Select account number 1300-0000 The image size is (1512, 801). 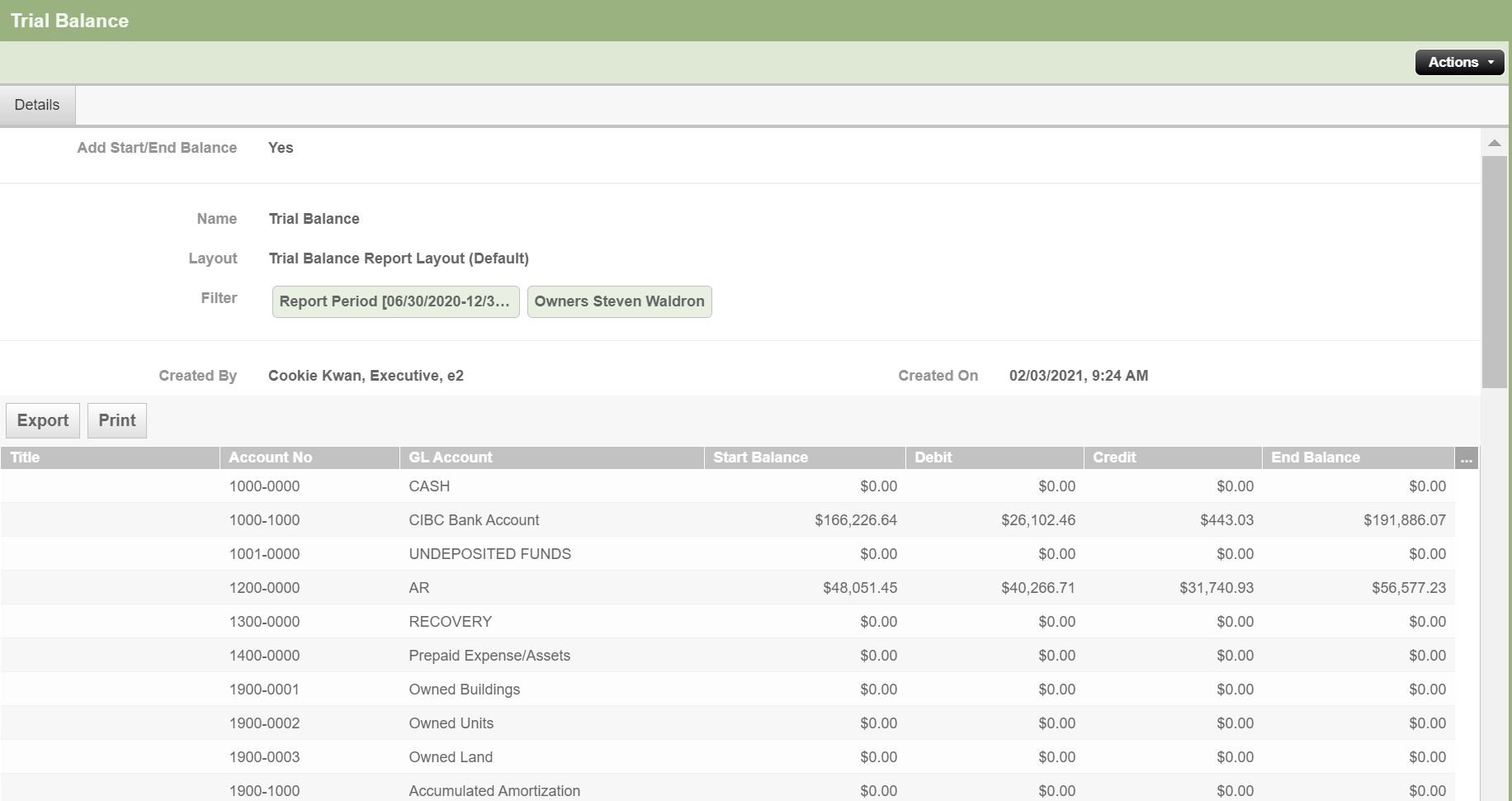(264, 622)
